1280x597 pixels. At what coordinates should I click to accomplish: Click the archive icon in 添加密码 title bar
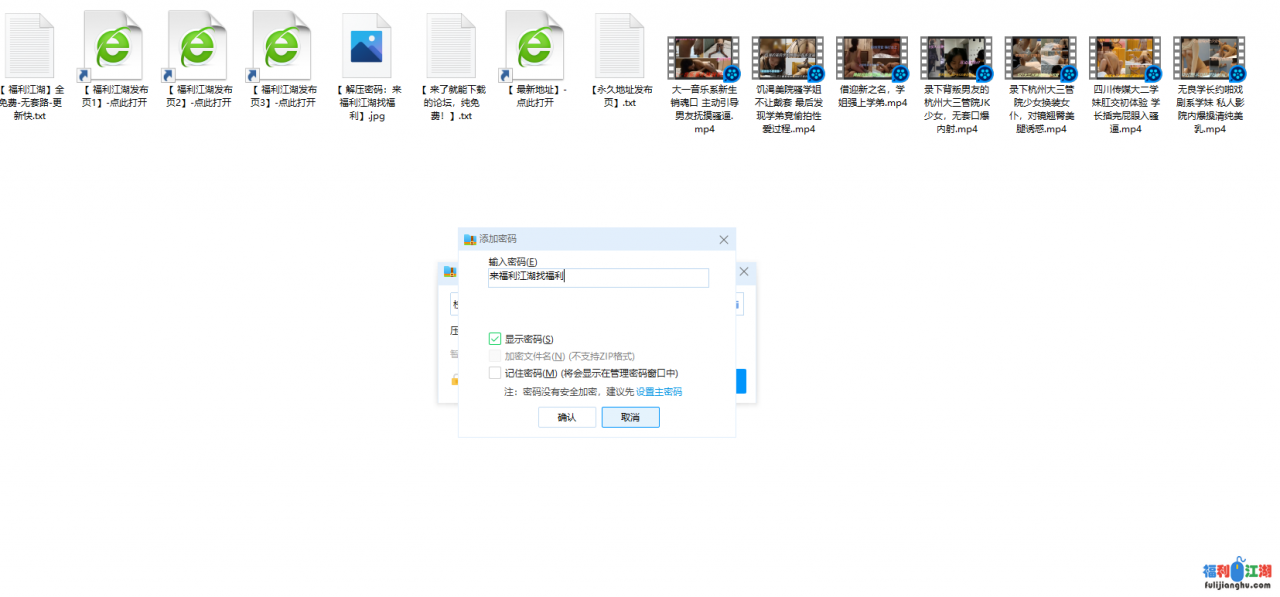click(470, 240)
